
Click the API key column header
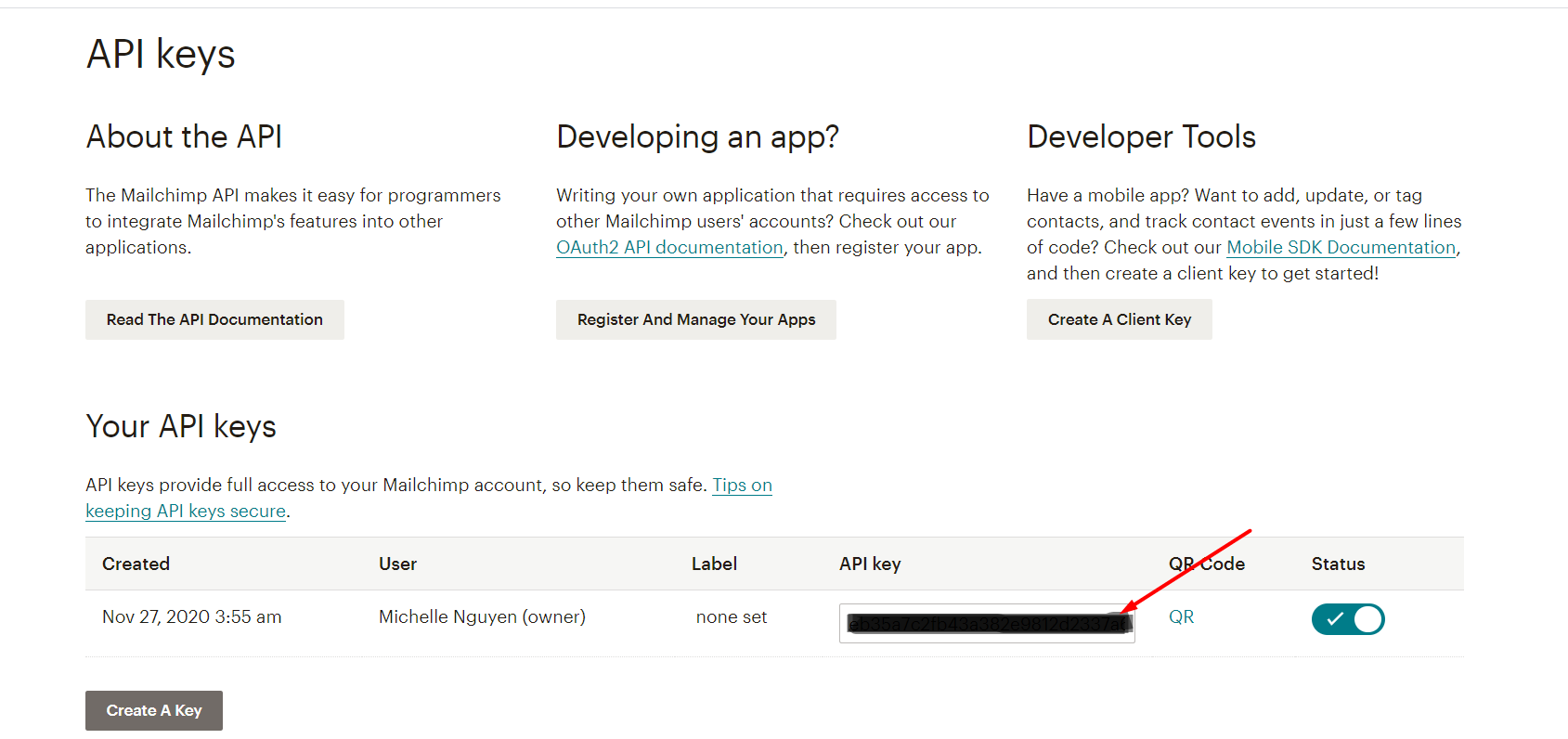870,564
